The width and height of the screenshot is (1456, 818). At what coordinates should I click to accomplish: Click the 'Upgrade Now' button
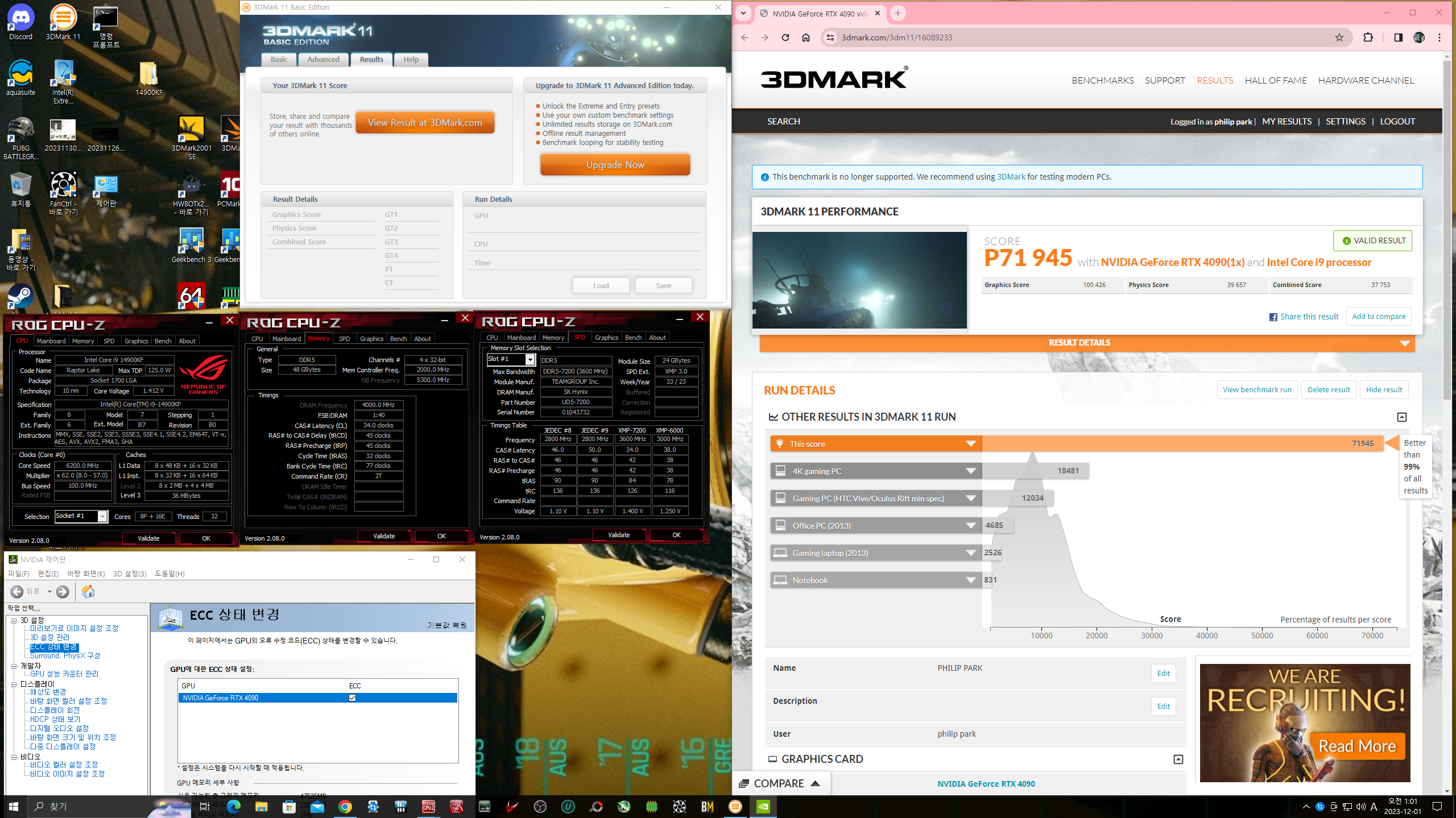pyautogui.click(x=615, y=164)
